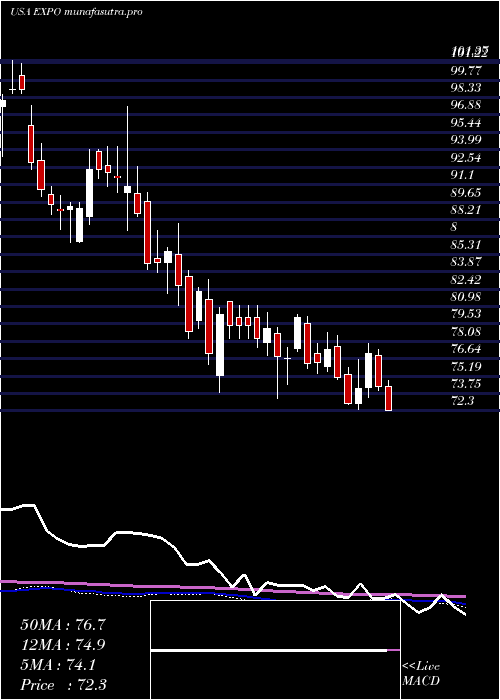Click the 73.75 price axis label
Screen dimensions: 500x700
466,383
